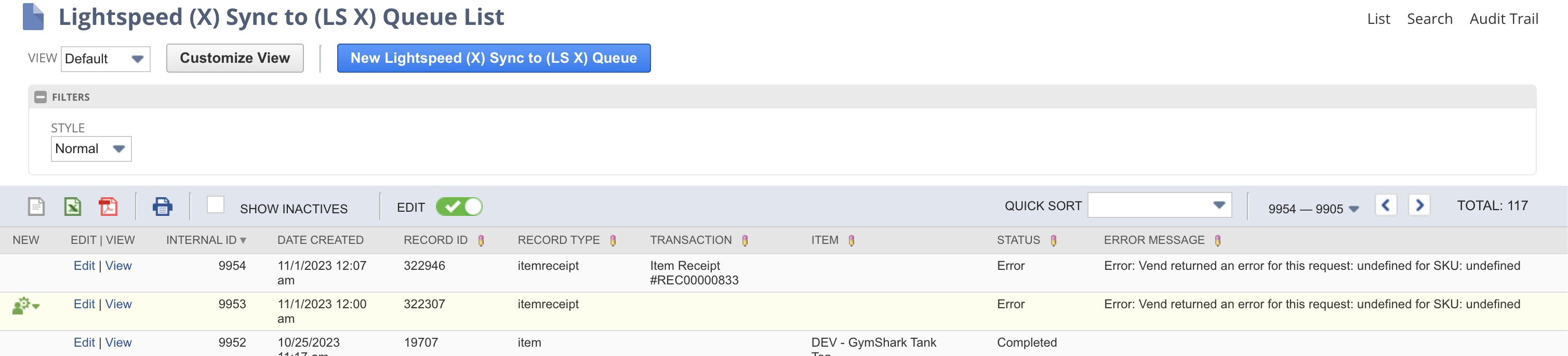Click the Customize View button
Screen dimensions: 1568x356
click(x=235, y=58)
